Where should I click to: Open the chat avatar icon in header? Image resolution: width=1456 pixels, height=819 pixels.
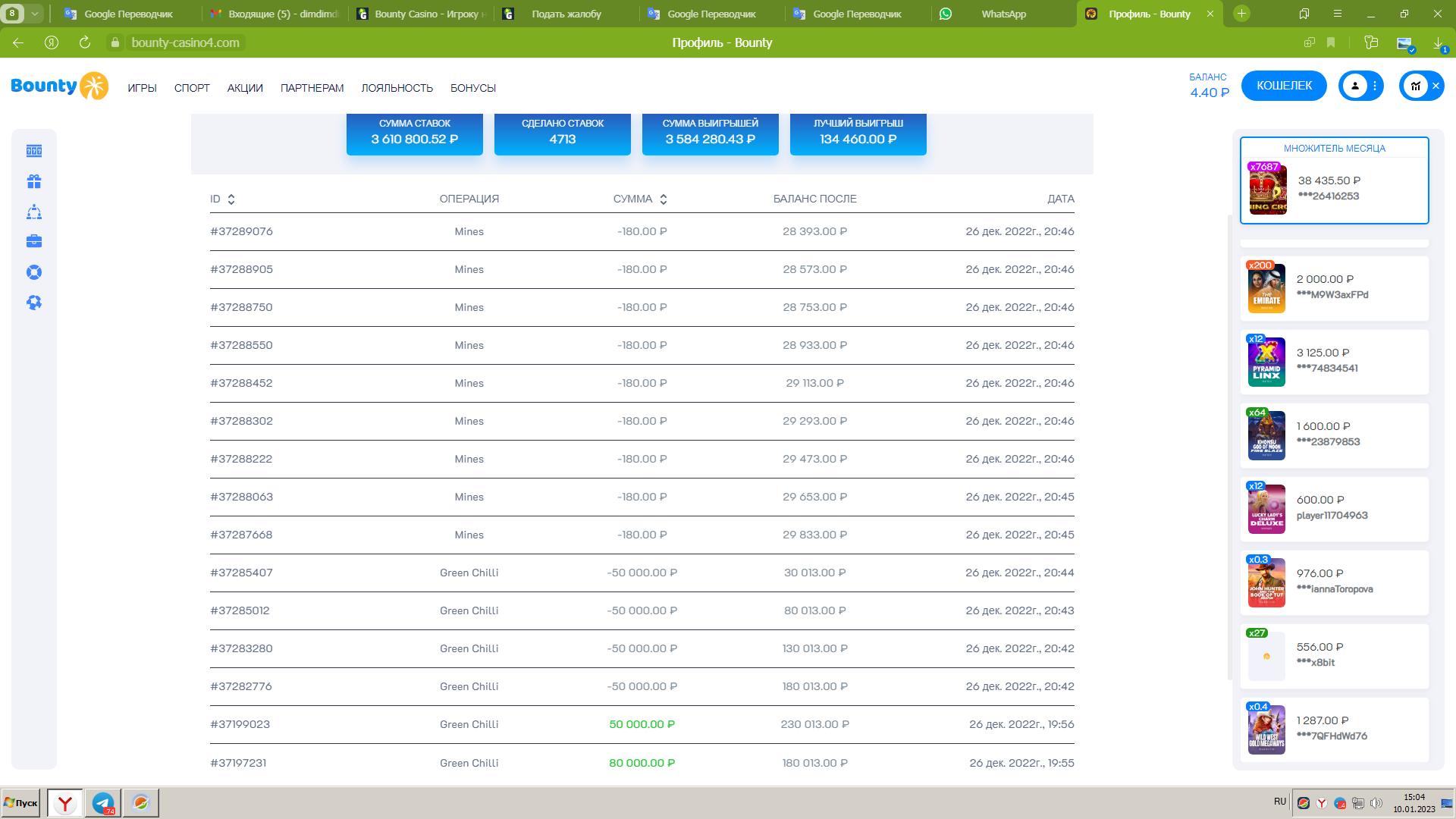click(1415, 86)
